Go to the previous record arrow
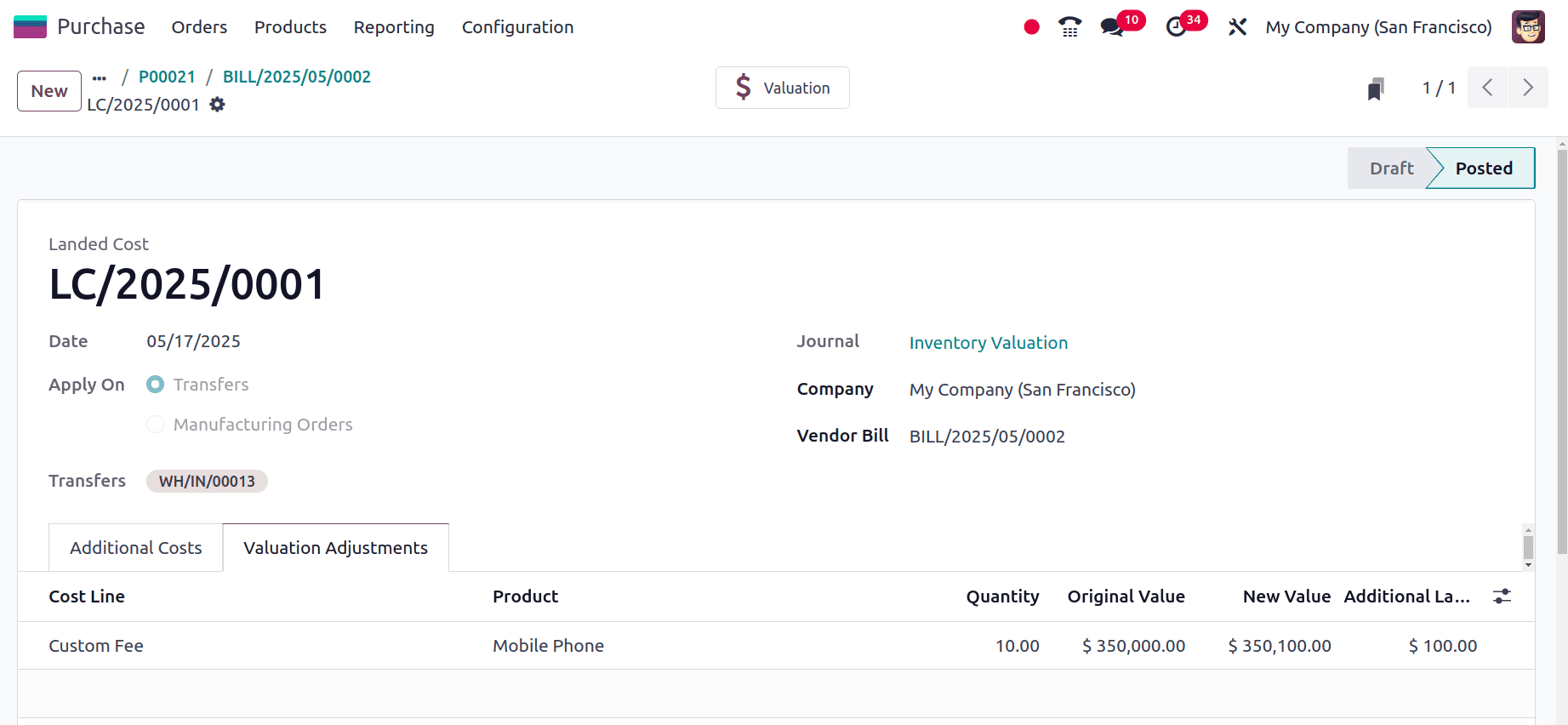Viewport: 1568px width, 725px height. click(1487, 88)
